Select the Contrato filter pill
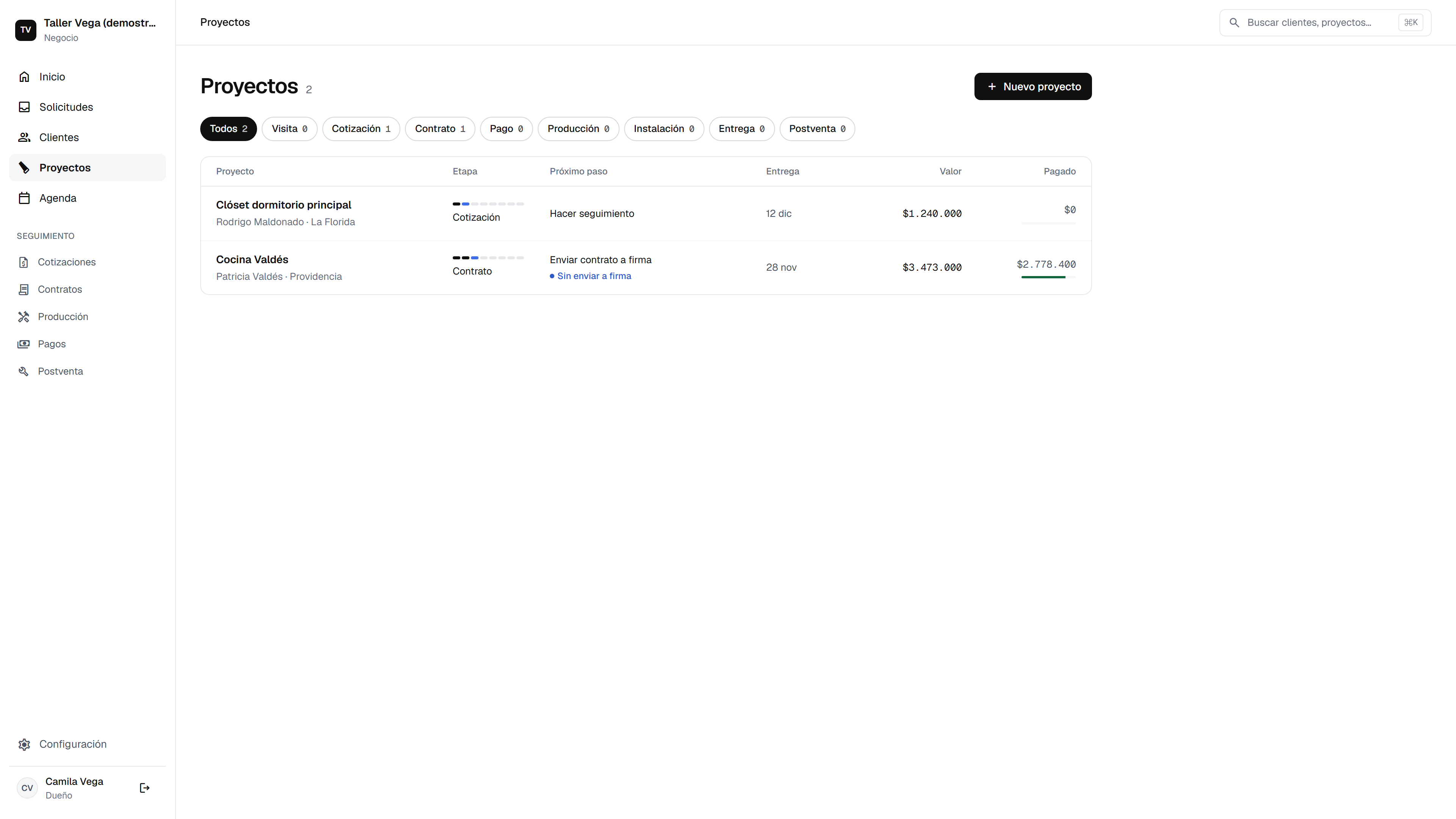Image resolution: width=1456 pixels, height=819 pixels. (440, 129)
